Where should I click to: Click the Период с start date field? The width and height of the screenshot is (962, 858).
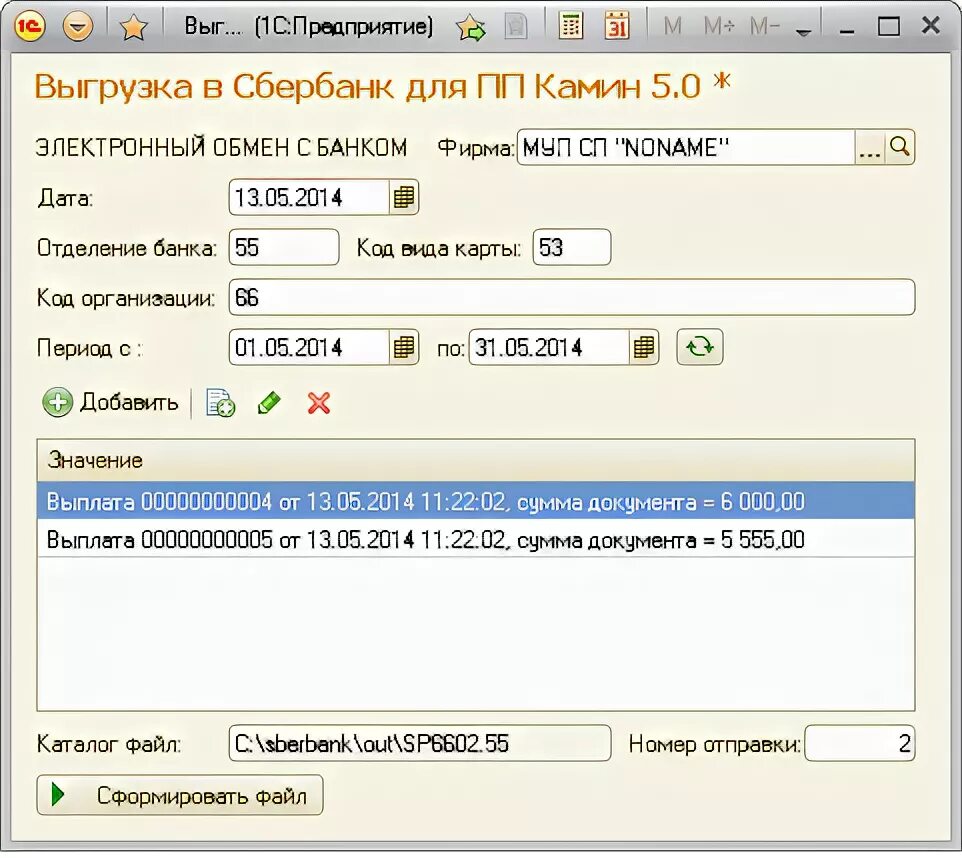(x=309, y=347)
